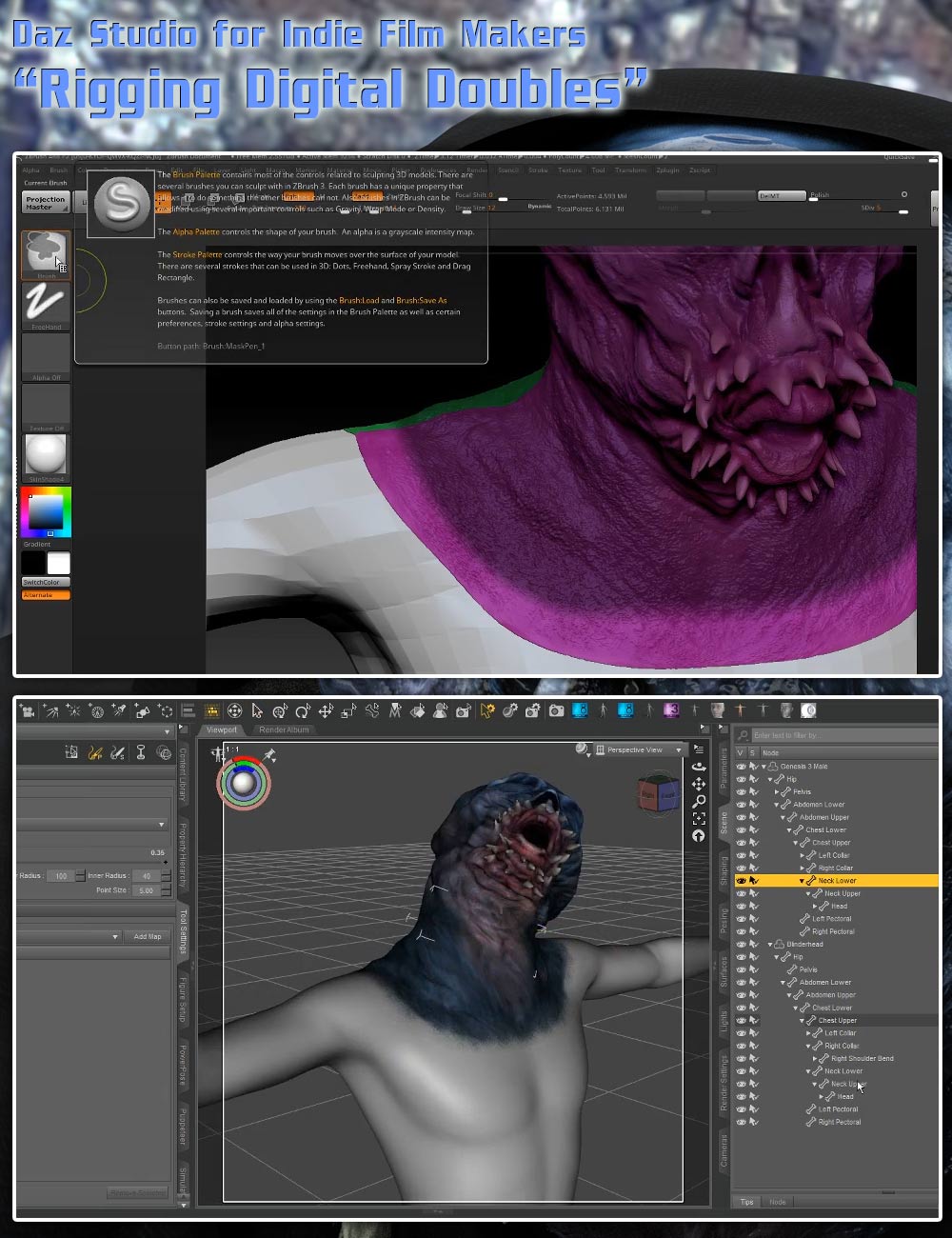Toggle selectable arrow for Genesis 3 Male
This screenshot has width=952, height=1238.
[x=754, y=766]
